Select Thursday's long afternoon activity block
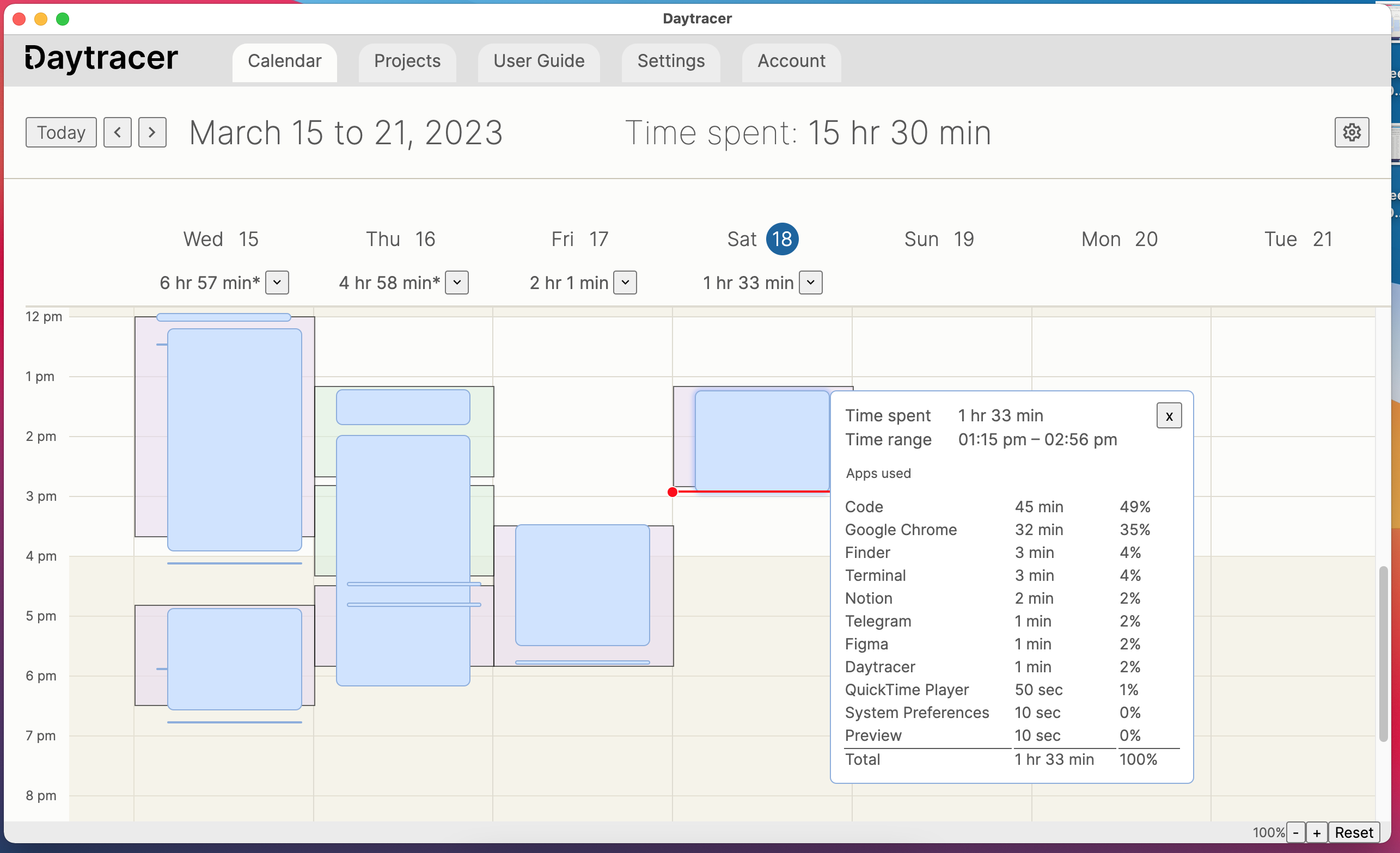This screenshot has width=1400, height=853. (403, 561)
